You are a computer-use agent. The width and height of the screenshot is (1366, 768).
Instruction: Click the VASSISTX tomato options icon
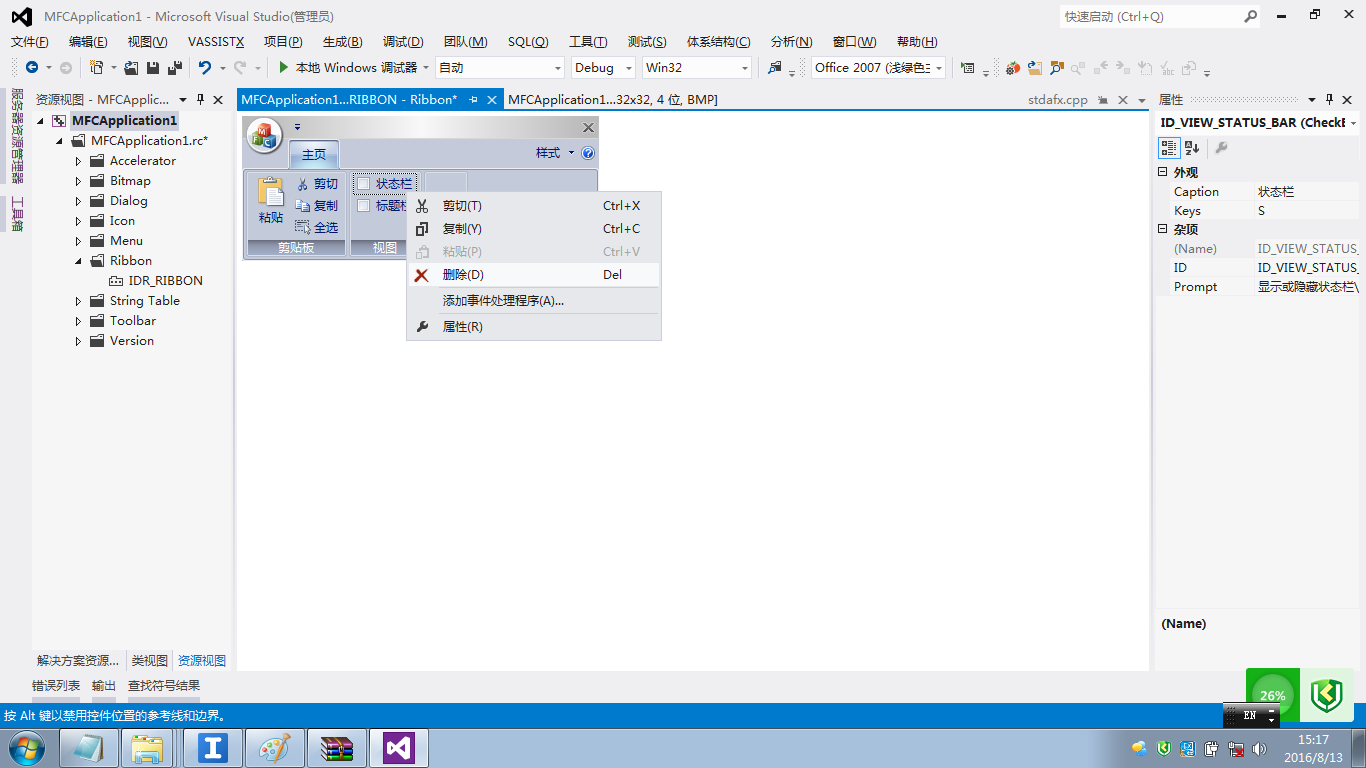[1013, 68]
